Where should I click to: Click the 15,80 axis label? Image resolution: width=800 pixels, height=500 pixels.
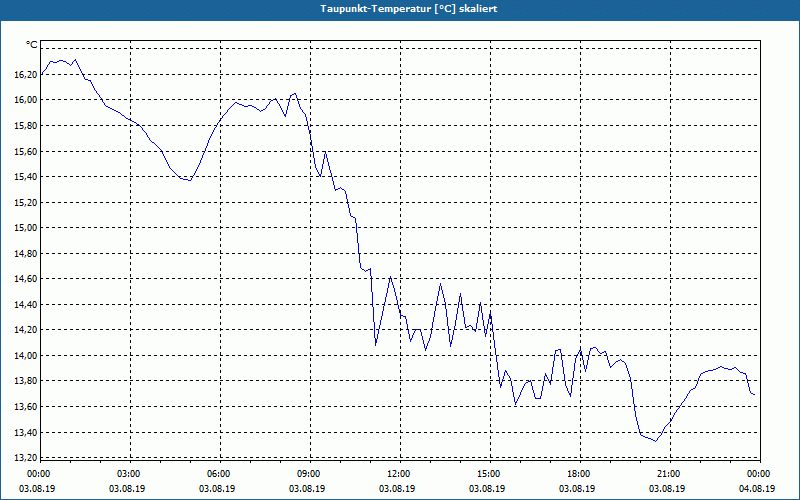25,126
